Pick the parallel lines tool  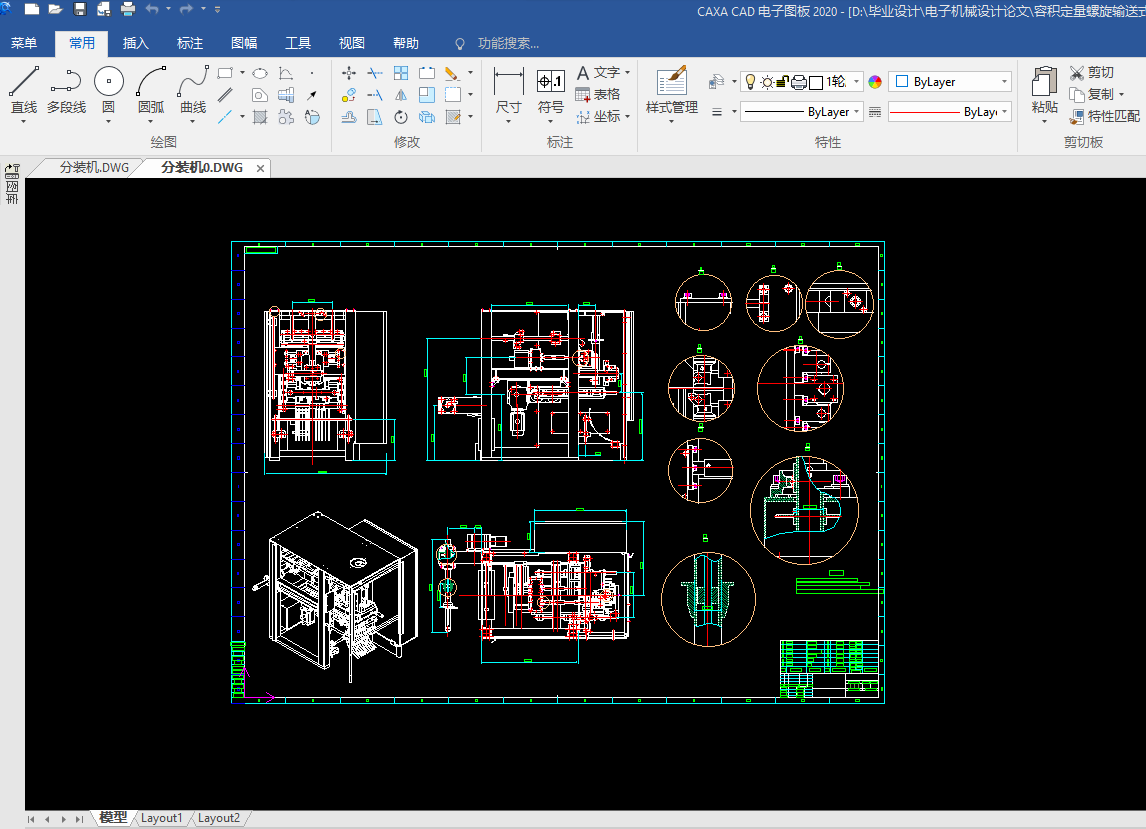coord(225,95)
